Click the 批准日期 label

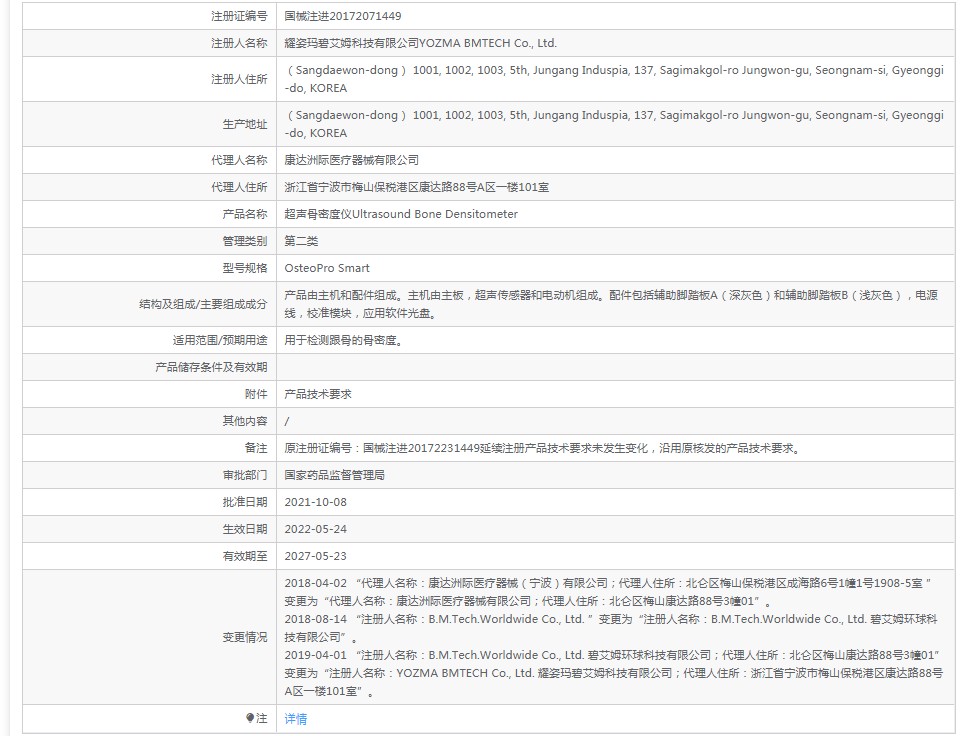[245, 502]
